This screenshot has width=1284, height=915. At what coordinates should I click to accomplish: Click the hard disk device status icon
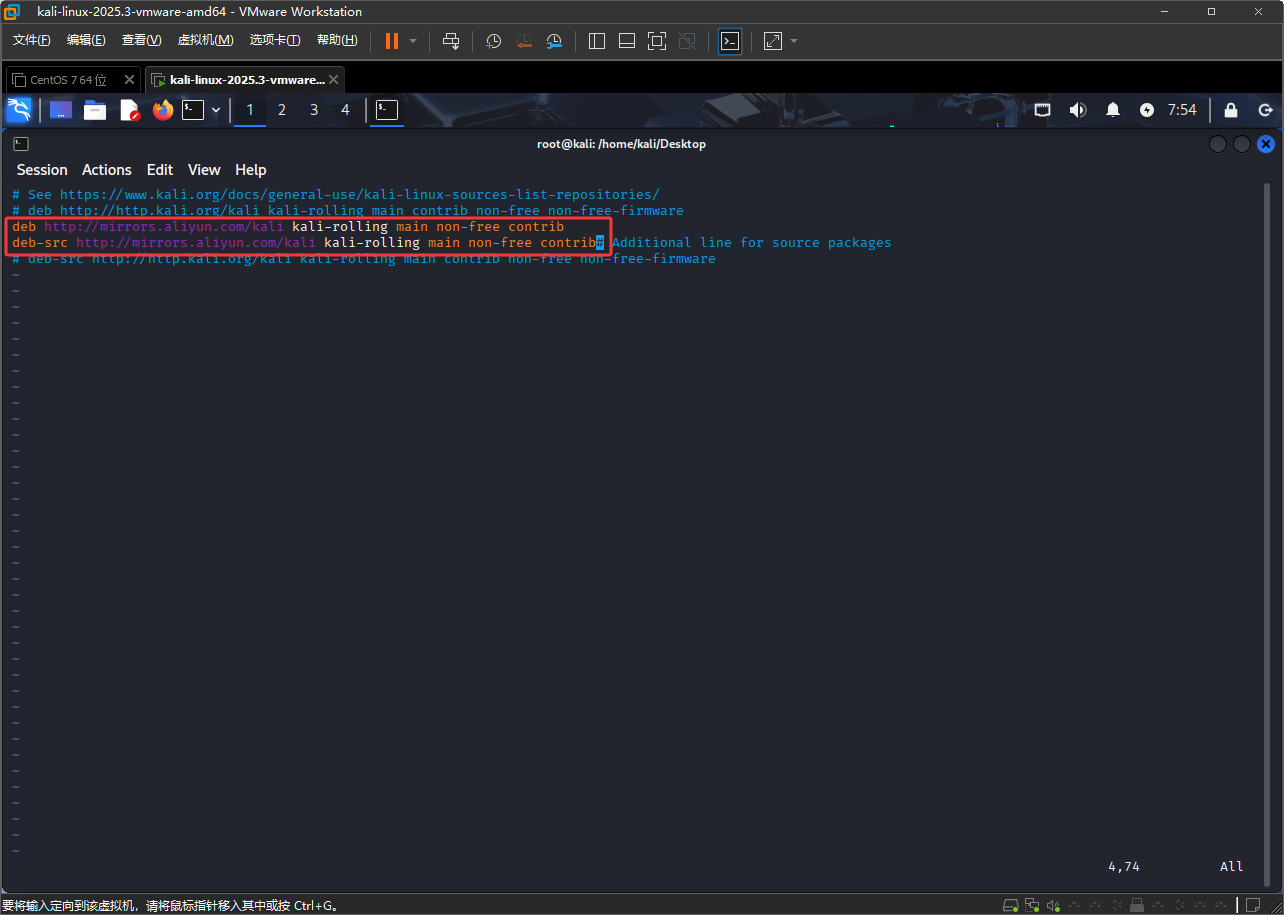point(1010,905)
